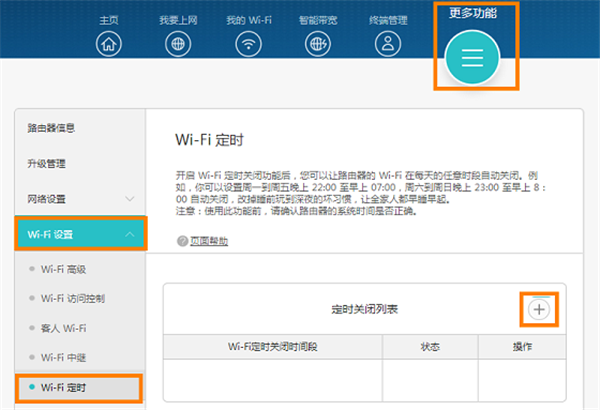
Task: Select 客人 Wi-Fi submenu item
Action: pyautogui.click(x=70, y=327)
